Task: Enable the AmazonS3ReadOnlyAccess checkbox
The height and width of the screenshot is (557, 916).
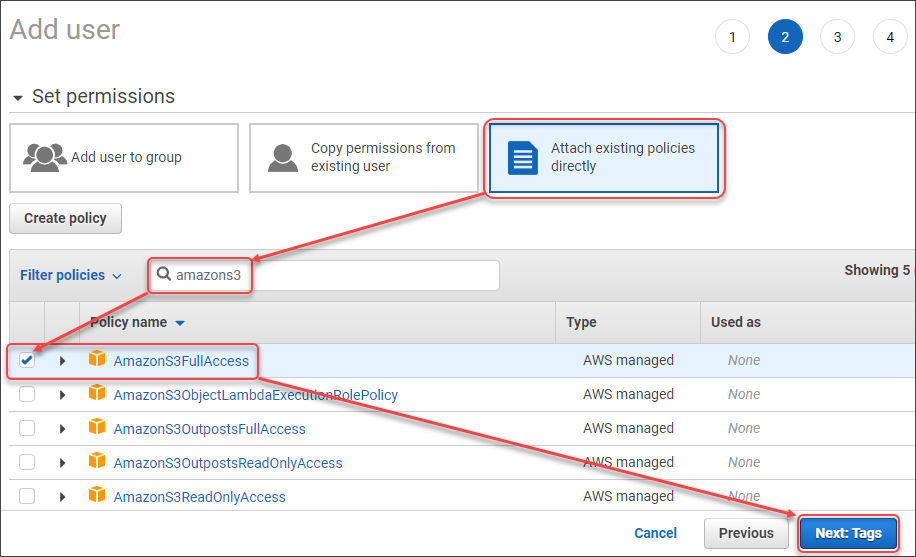Action: pyautogui.click(x=27, y=496)
